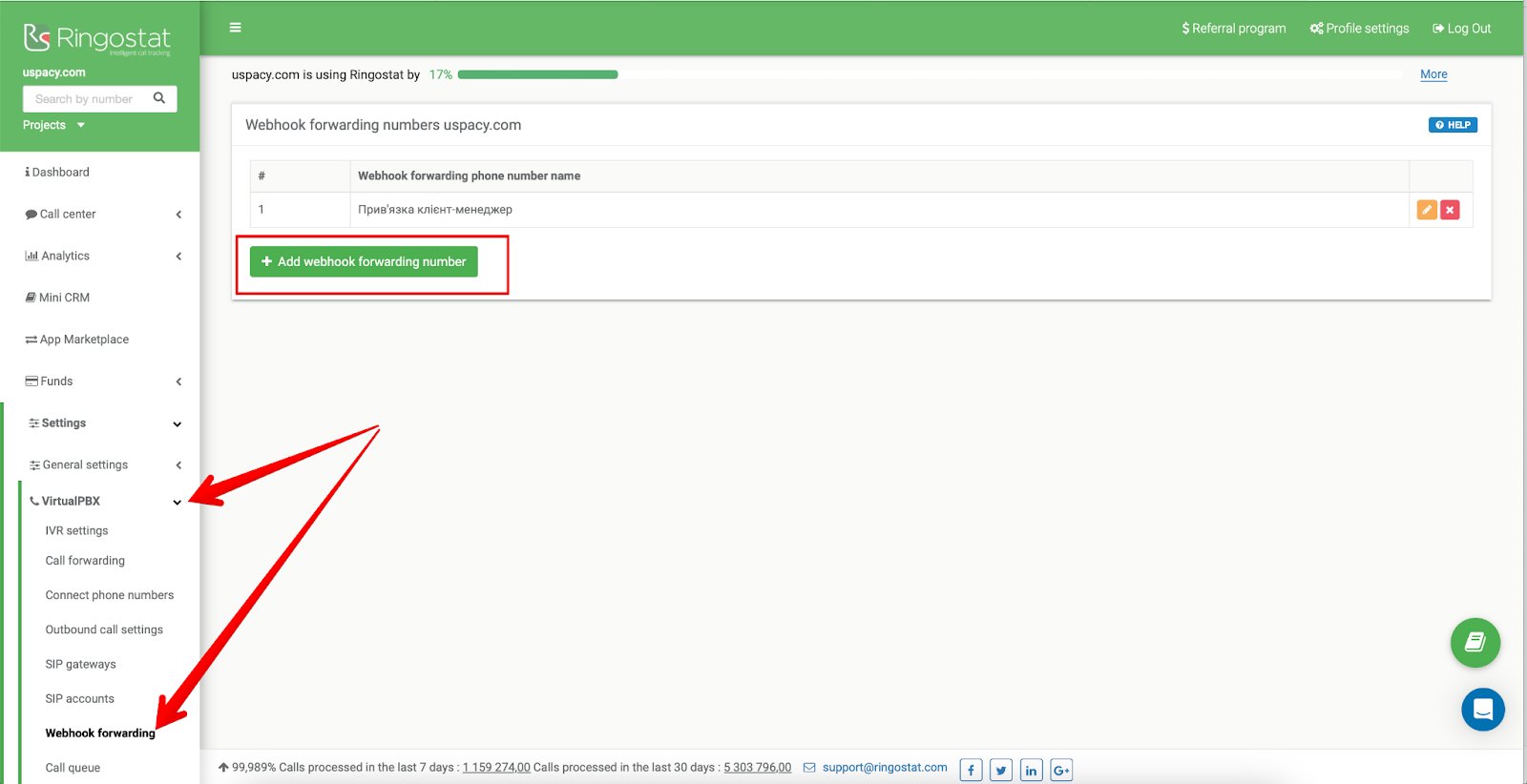
Task: Delete webhook row with red X icon
Action: point(1450,210)
